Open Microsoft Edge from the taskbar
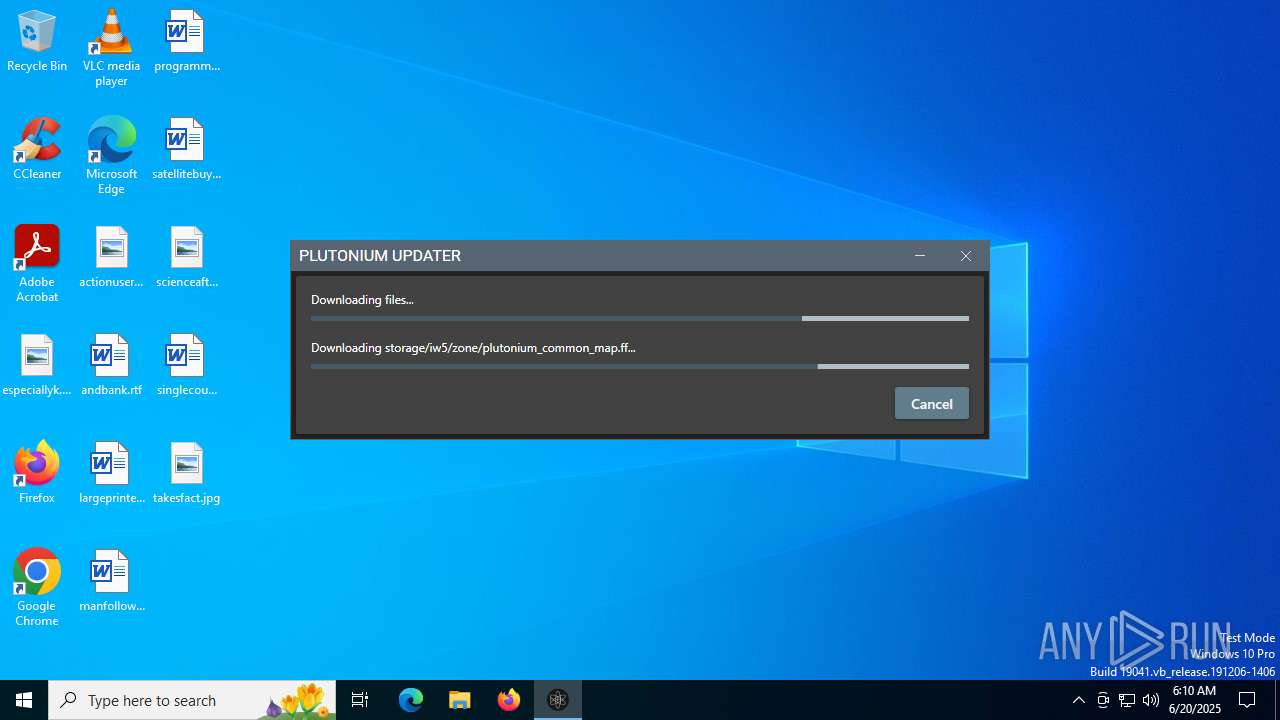This screenshot has height=720, width=1280. pos(411,700)
